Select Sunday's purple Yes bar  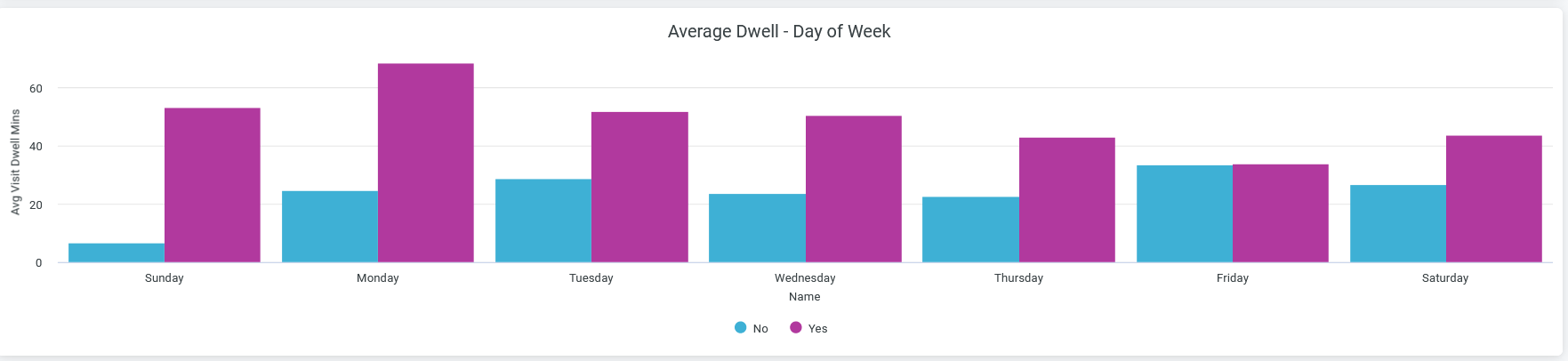(x=213, y=185)
